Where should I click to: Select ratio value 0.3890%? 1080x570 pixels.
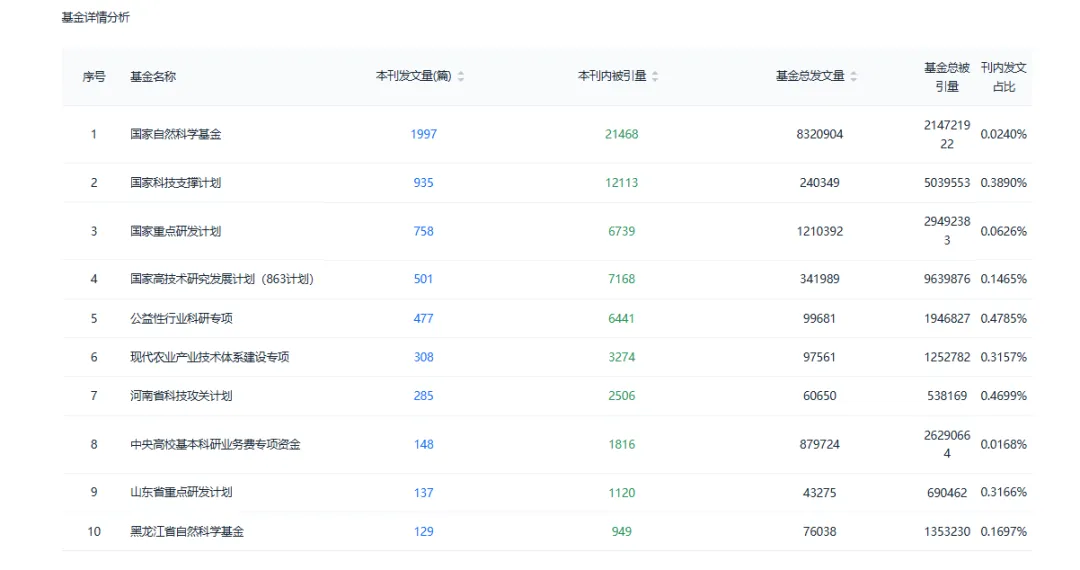coord(1004,182)
